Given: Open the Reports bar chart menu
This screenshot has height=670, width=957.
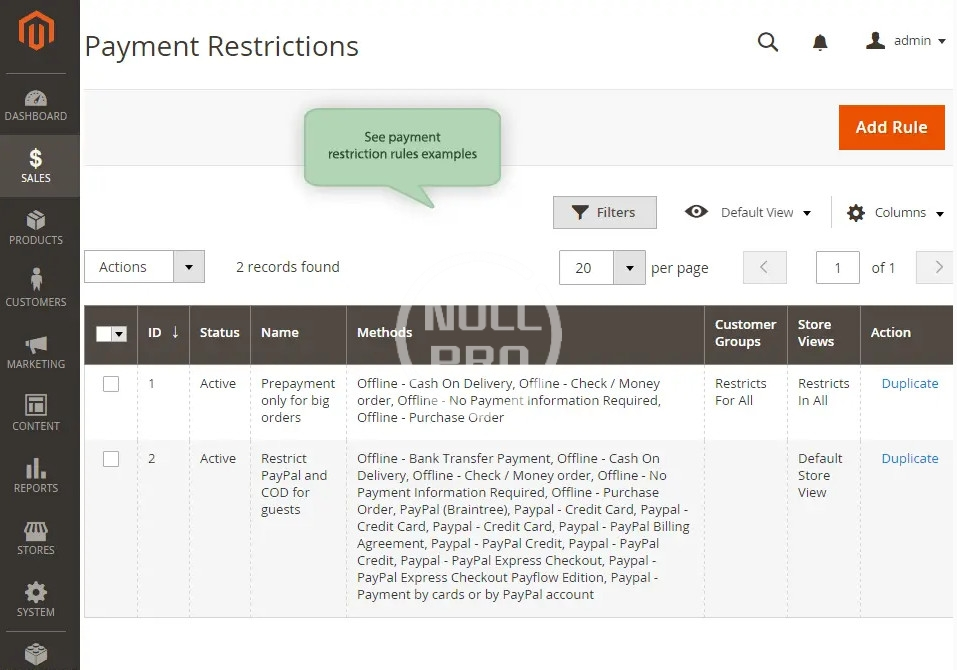Looking at the screenshot, I should (x=36, y=476).
